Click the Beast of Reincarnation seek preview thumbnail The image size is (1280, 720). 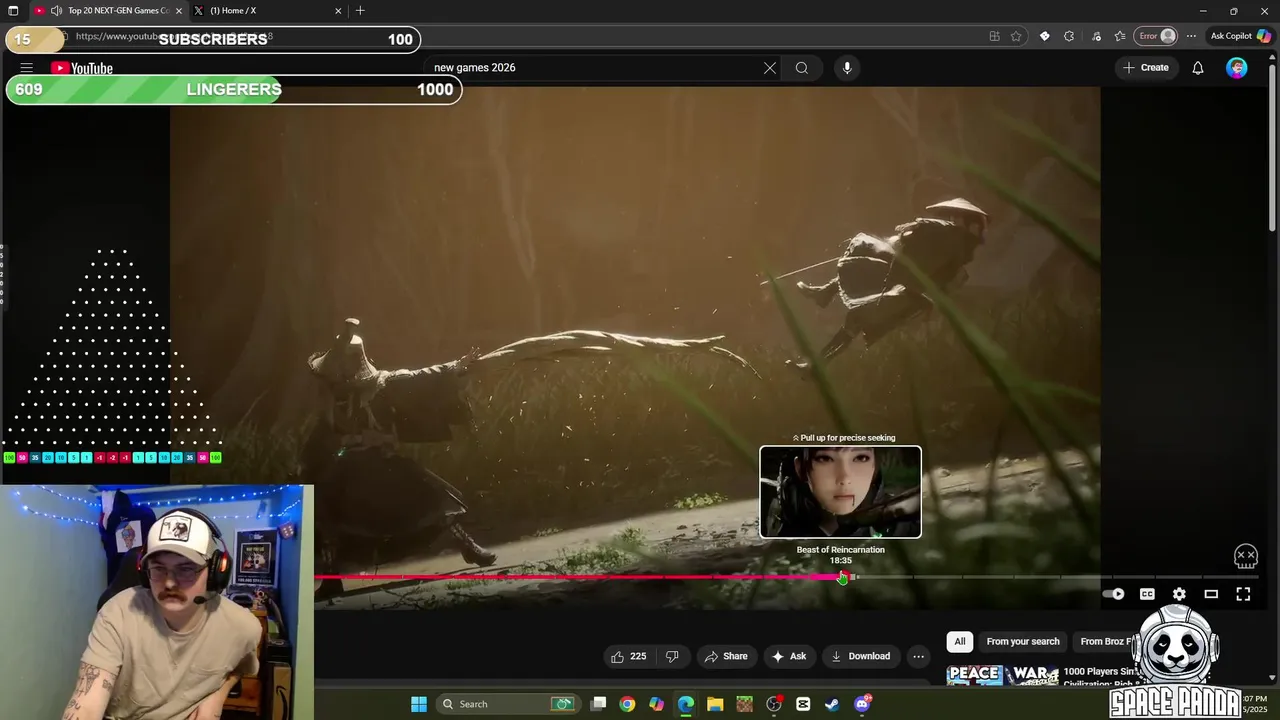coord(840,492)
